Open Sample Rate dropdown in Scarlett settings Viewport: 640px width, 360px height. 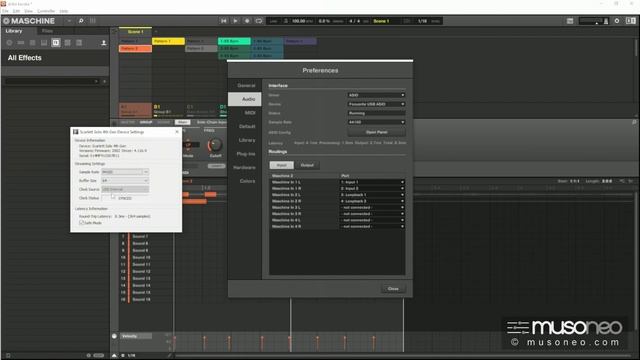click(x=125, y=172)
